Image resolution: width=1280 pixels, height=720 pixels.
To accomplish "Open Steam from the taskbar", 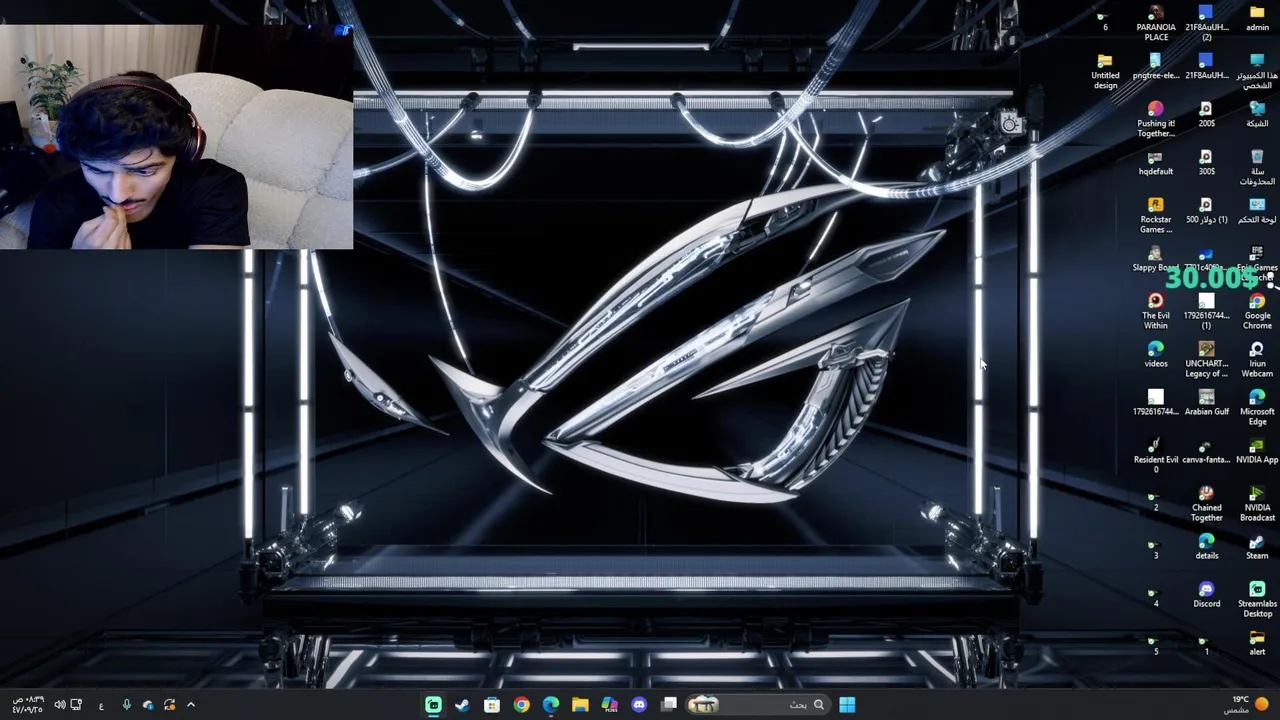I will [462, 705].
